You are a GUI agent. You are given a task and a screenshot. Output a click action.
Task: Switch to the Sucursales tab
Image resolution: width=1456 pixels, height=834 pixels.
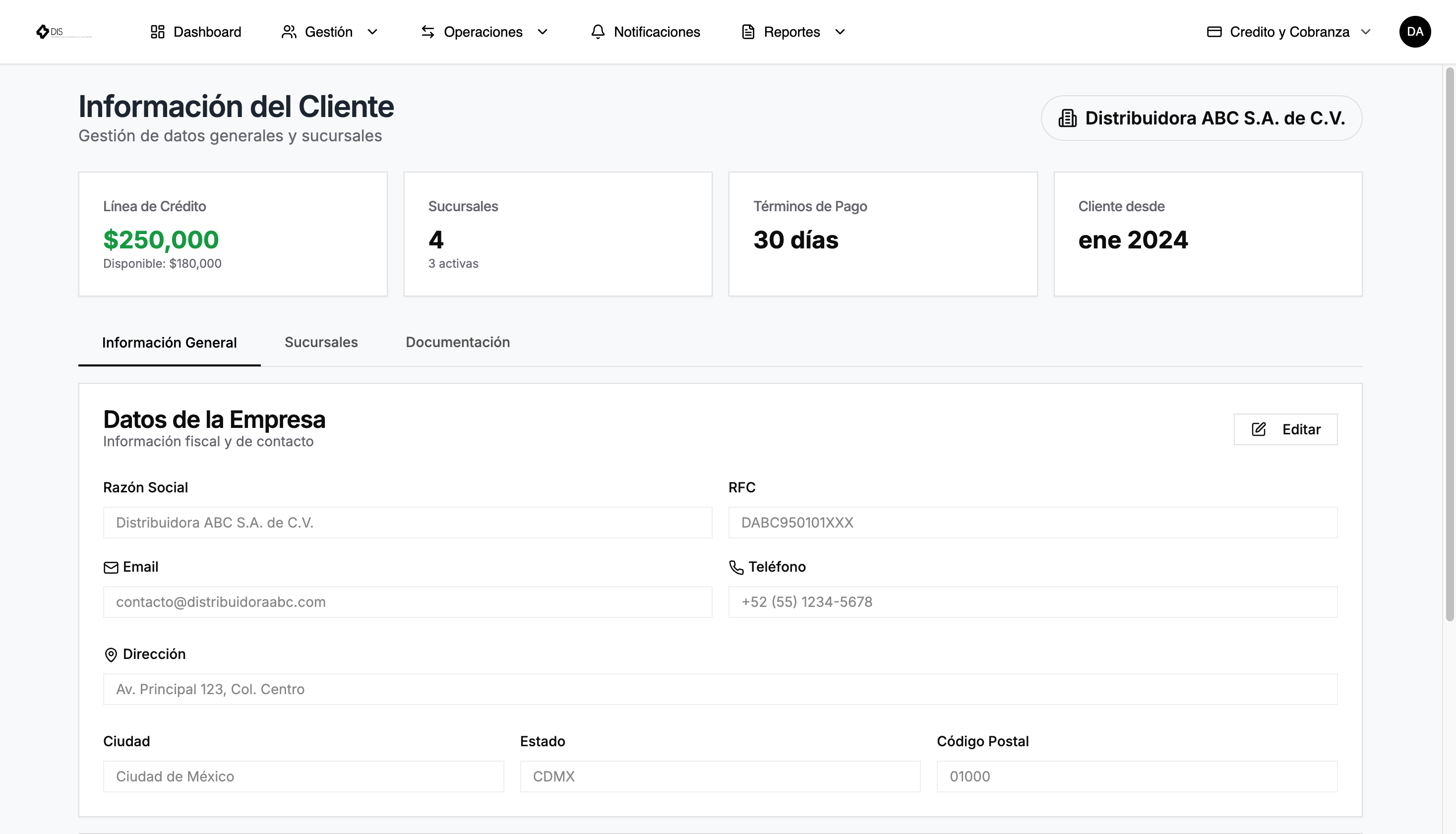(x=321, y=342)
